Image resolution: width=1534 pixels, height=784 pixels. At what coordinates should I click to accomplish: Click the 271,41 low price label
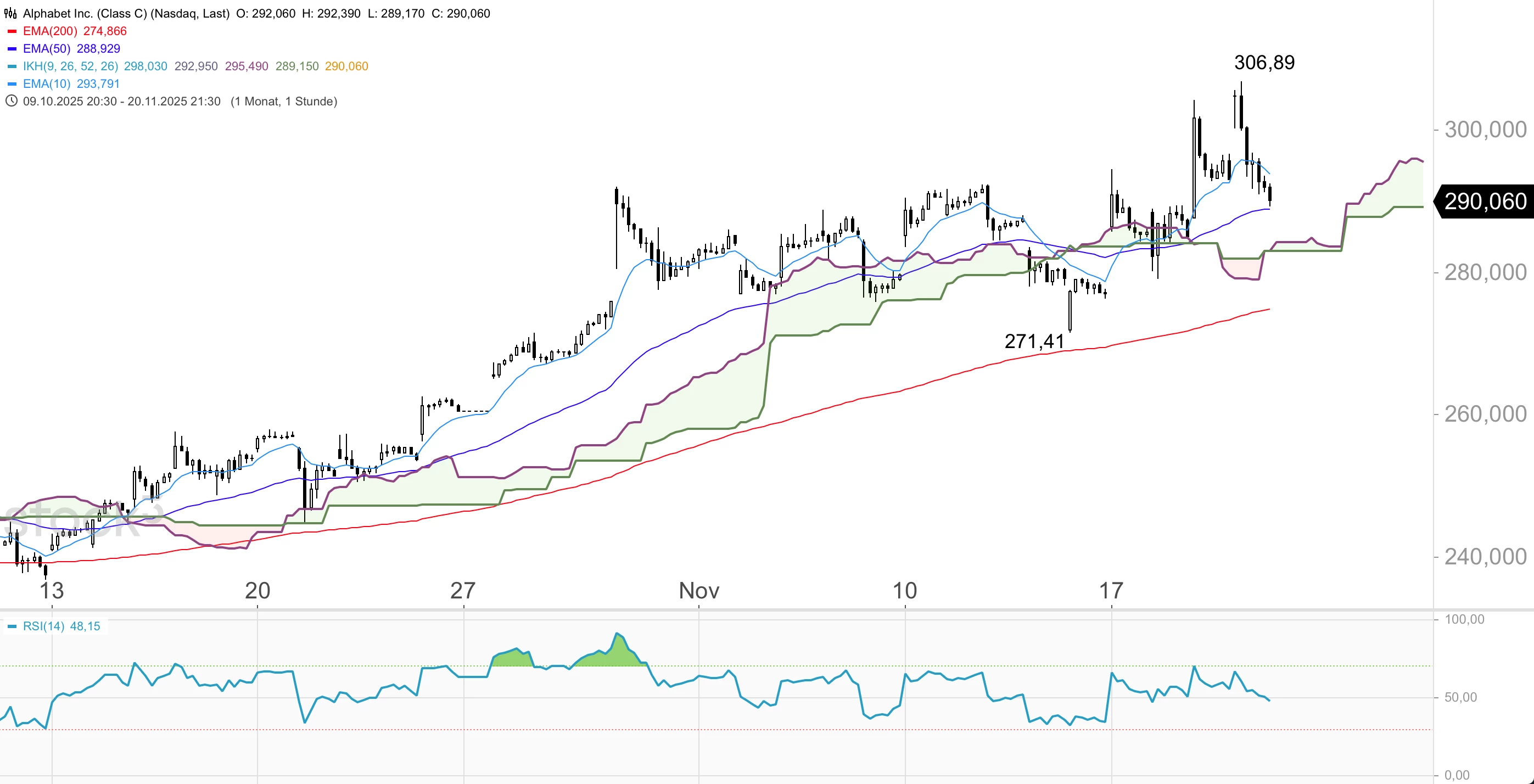click(1034, 341)
